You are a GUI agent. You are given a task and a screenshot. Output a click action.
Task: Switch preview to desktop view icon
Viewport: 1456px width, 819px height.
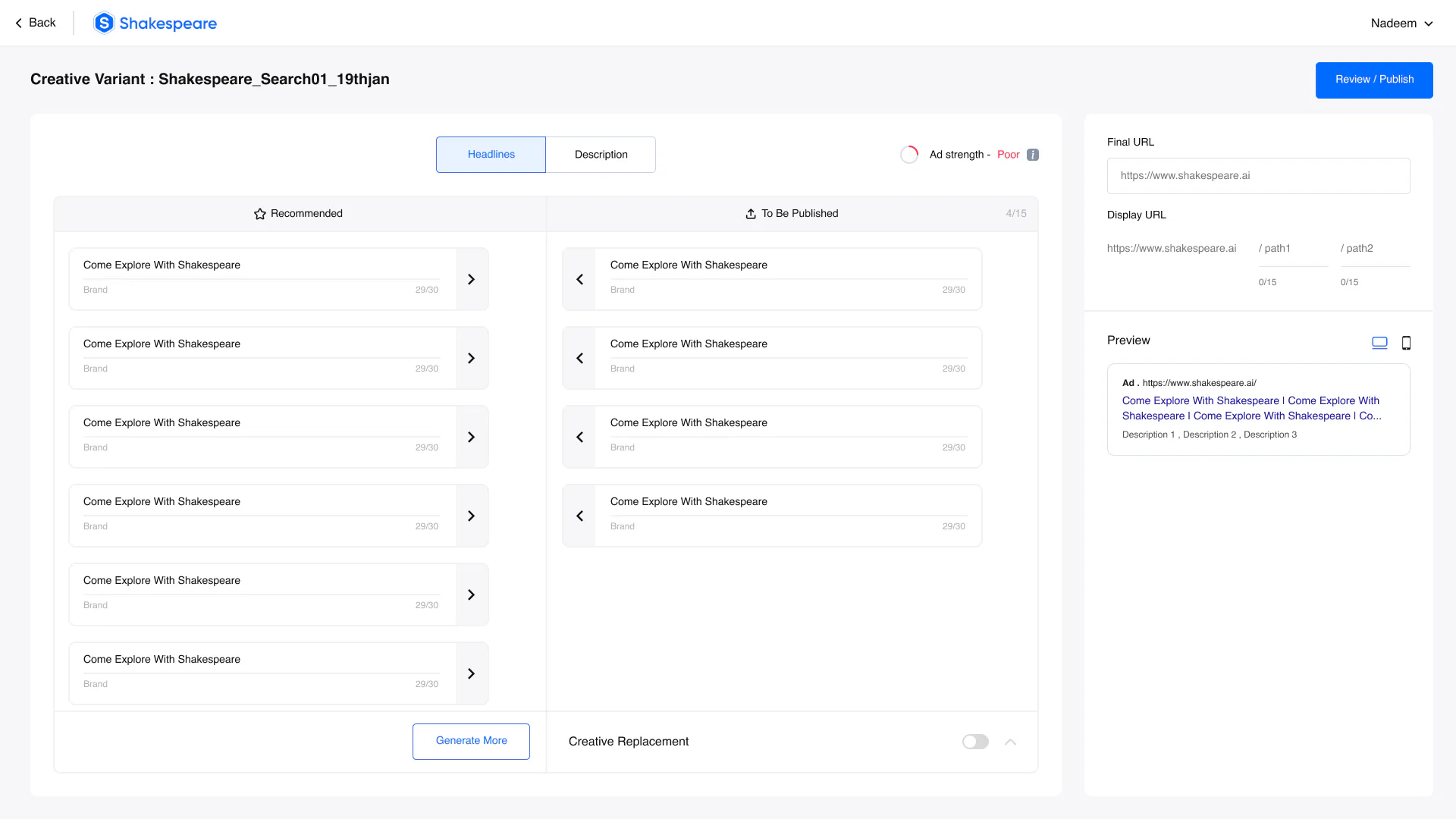coord(1379,343)
